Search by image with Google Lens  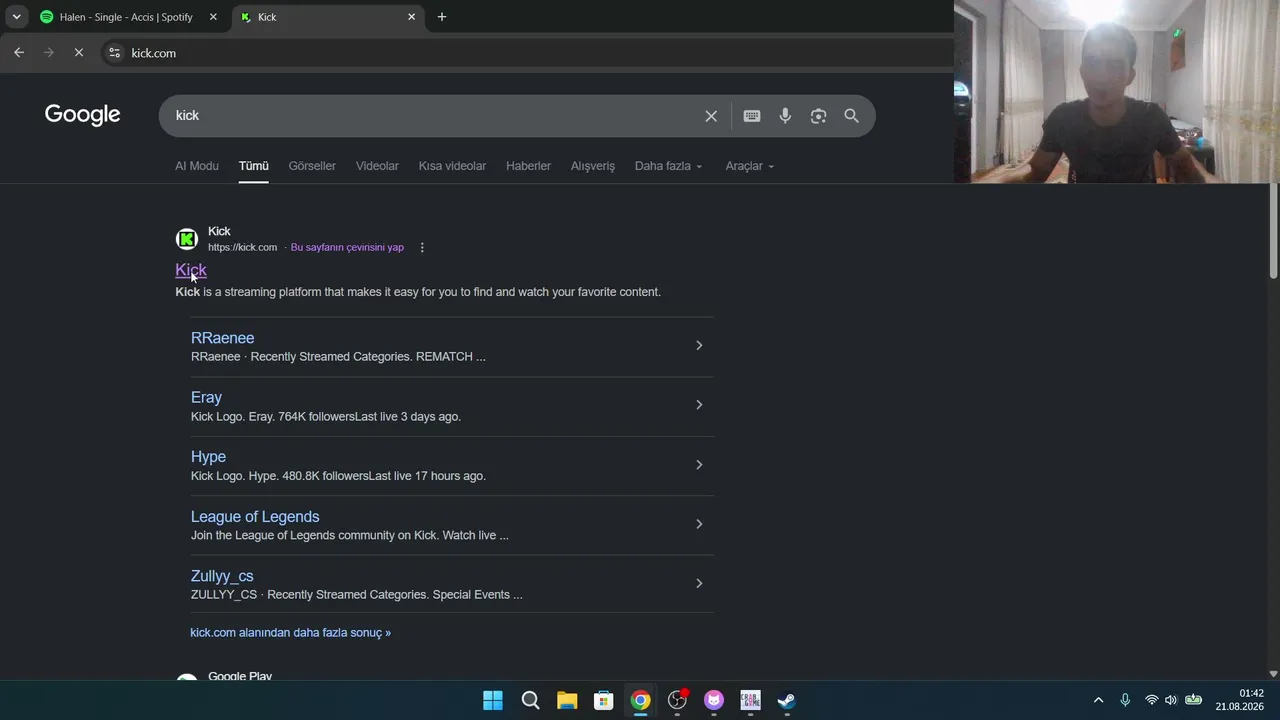pos(818,116)
